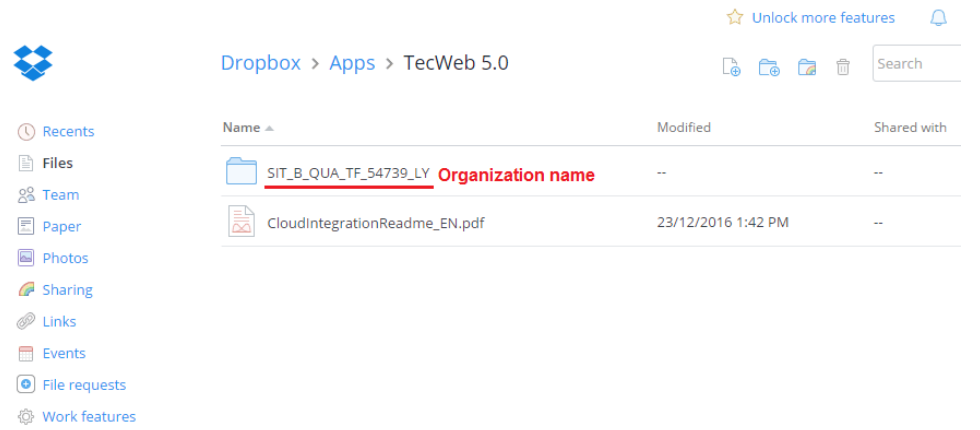Click the new folder toolbar icon
Image resolution: width=980 pixels, height=430 pixels.
(768, 67)
